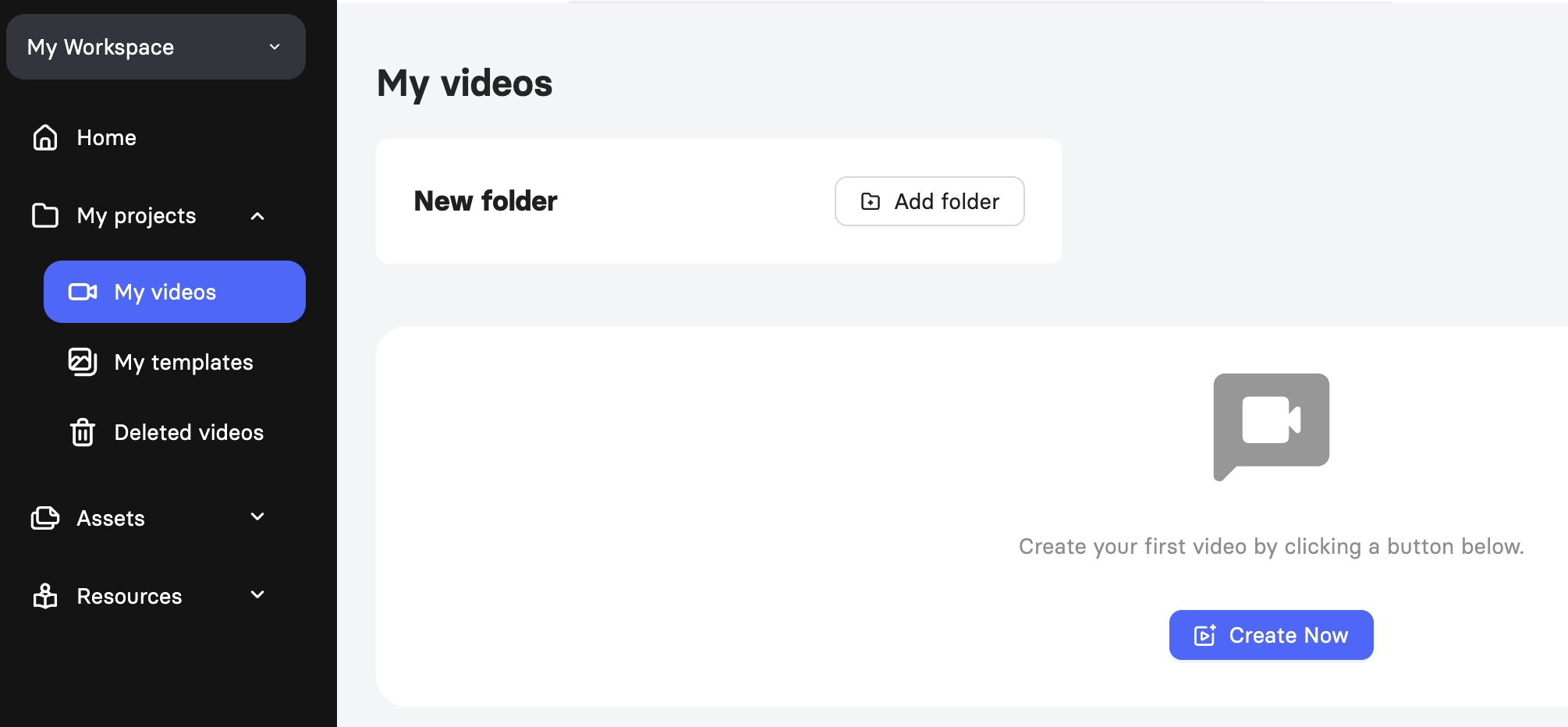Click the My projects folder icon
This screenshot has width=1568, height=727.
point(45,215)
